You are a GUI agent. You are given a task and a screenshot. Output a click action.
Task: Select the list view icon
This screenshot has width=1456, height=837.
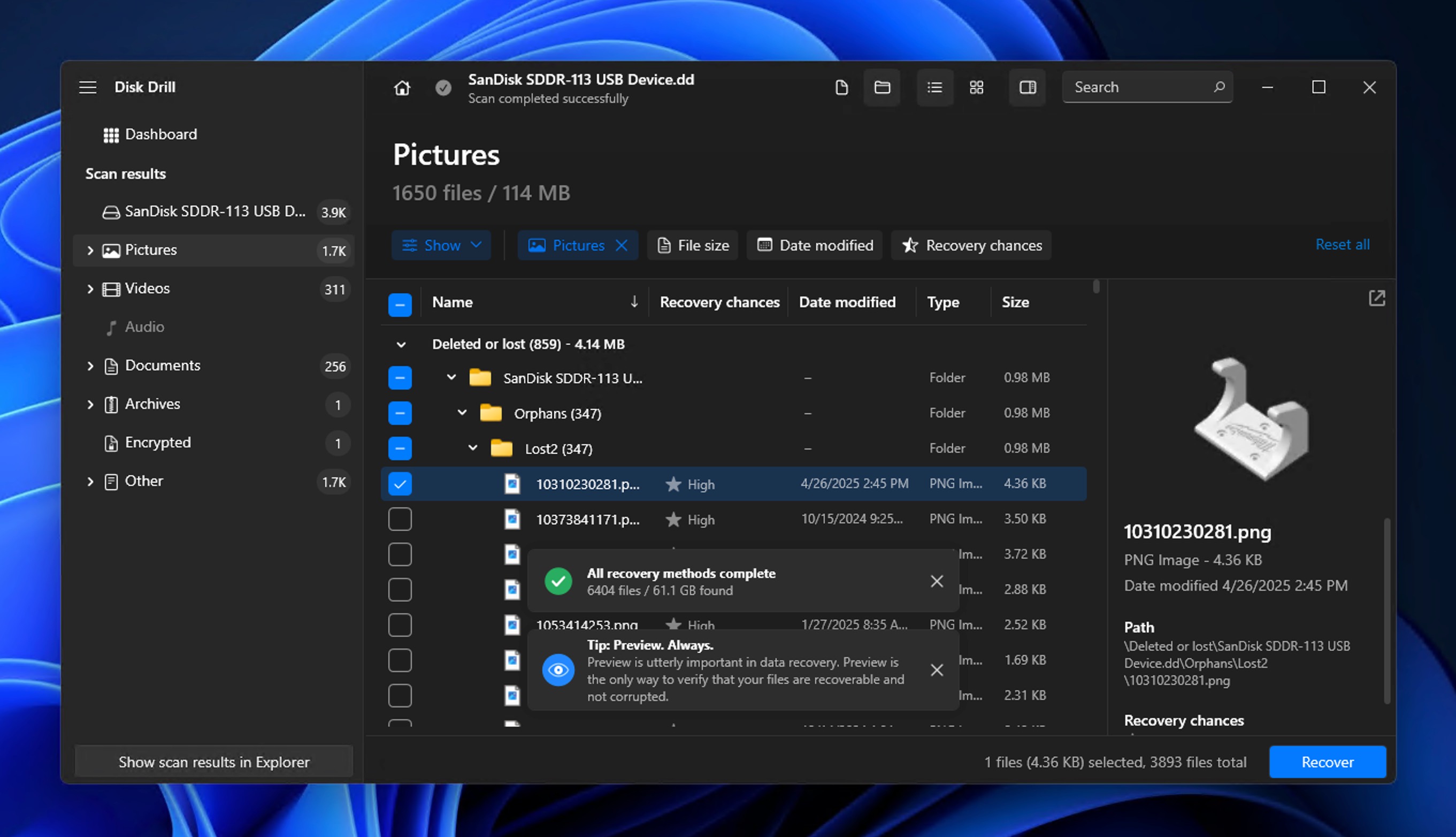(935, 87)
